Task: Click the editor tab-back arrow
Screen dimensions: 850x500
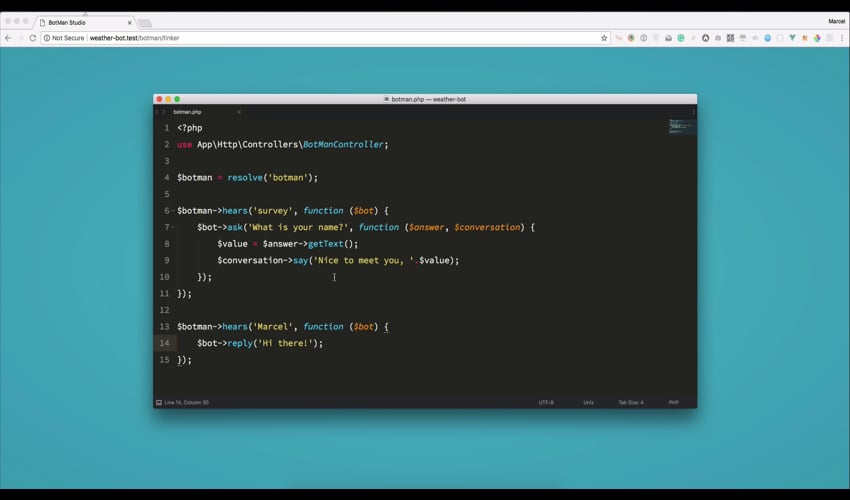Action: (x=157, y=112)
